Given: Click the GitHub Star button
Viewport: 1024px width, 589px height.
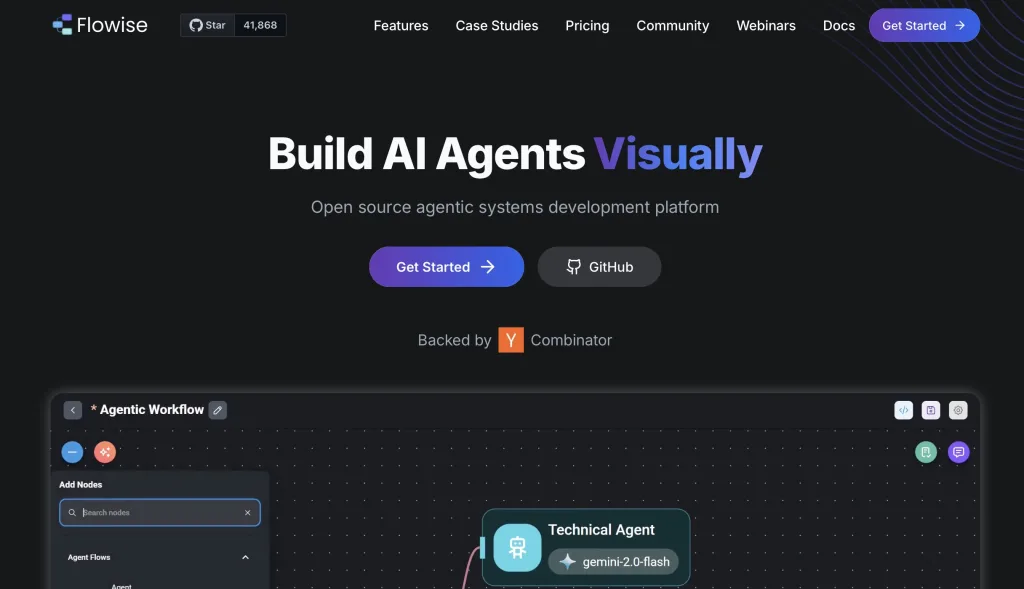Looking at the screenshot, I should coord(207,25).
